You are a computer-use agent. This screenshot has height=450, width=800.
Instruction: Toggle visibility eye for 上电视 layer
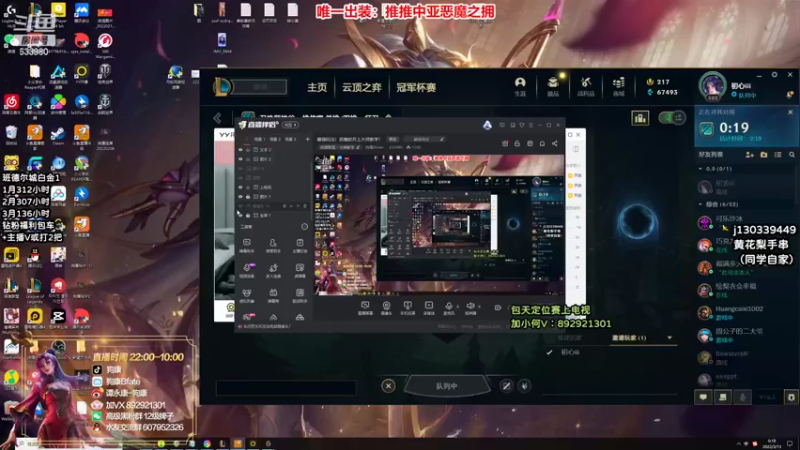coord(240,187)
